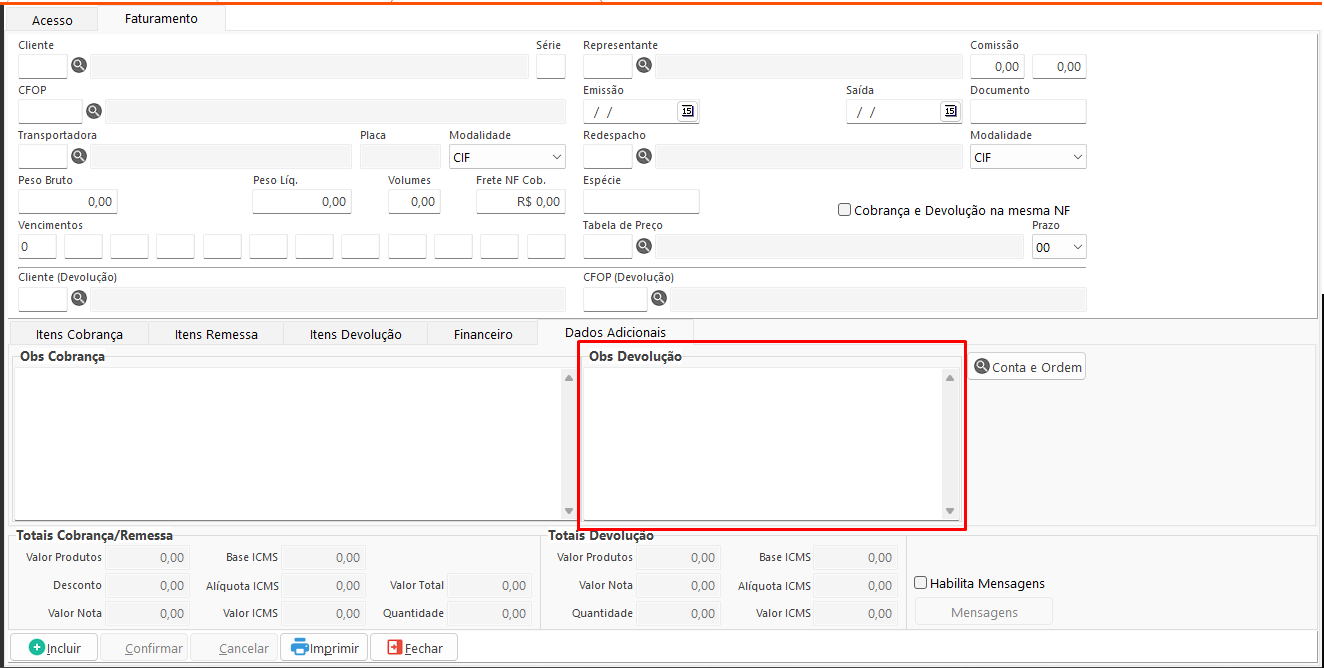
Task: Click the Transportadora search icon
Action: pos(79,156)
